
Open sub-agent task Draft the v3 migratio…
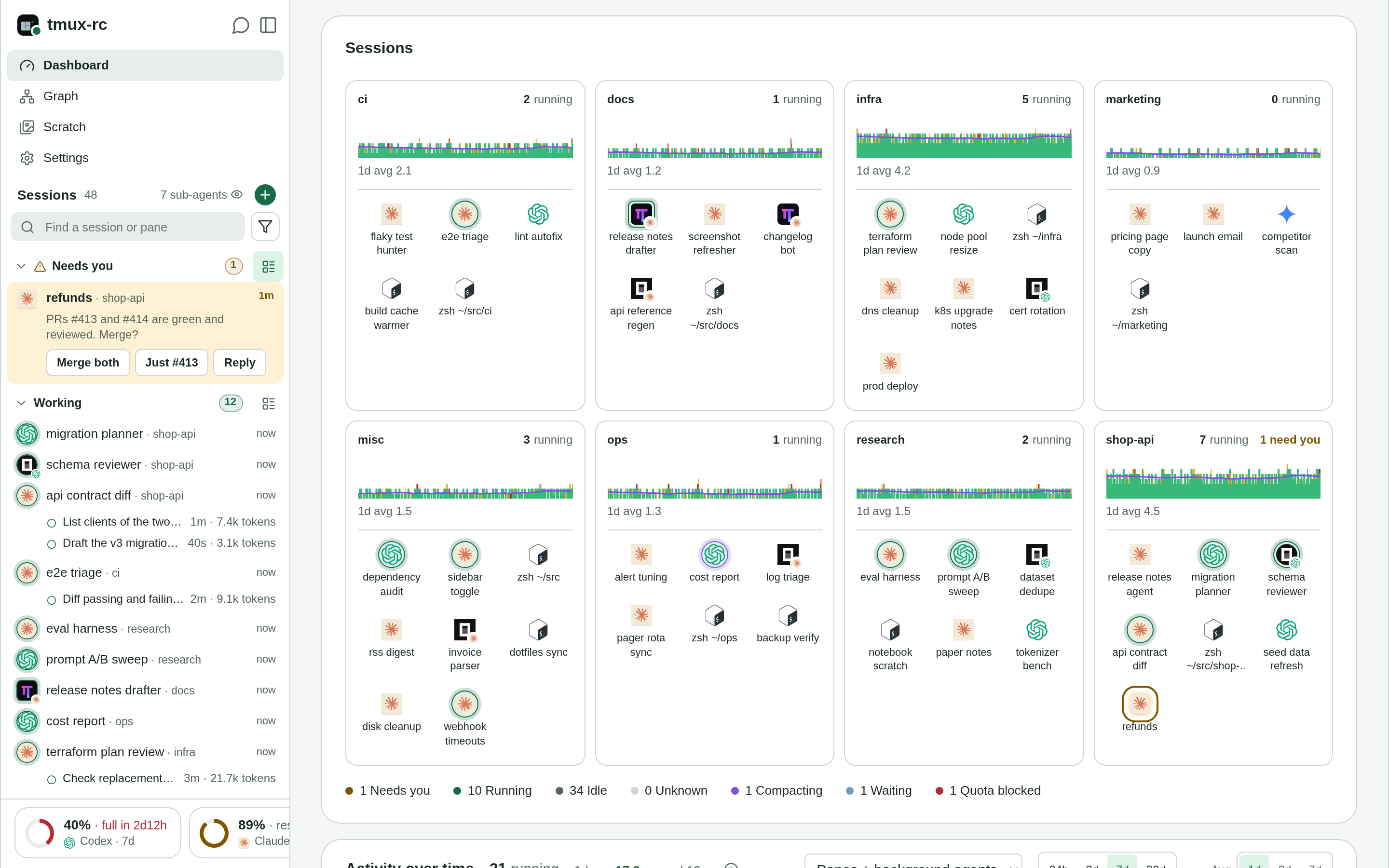point(161,543)
